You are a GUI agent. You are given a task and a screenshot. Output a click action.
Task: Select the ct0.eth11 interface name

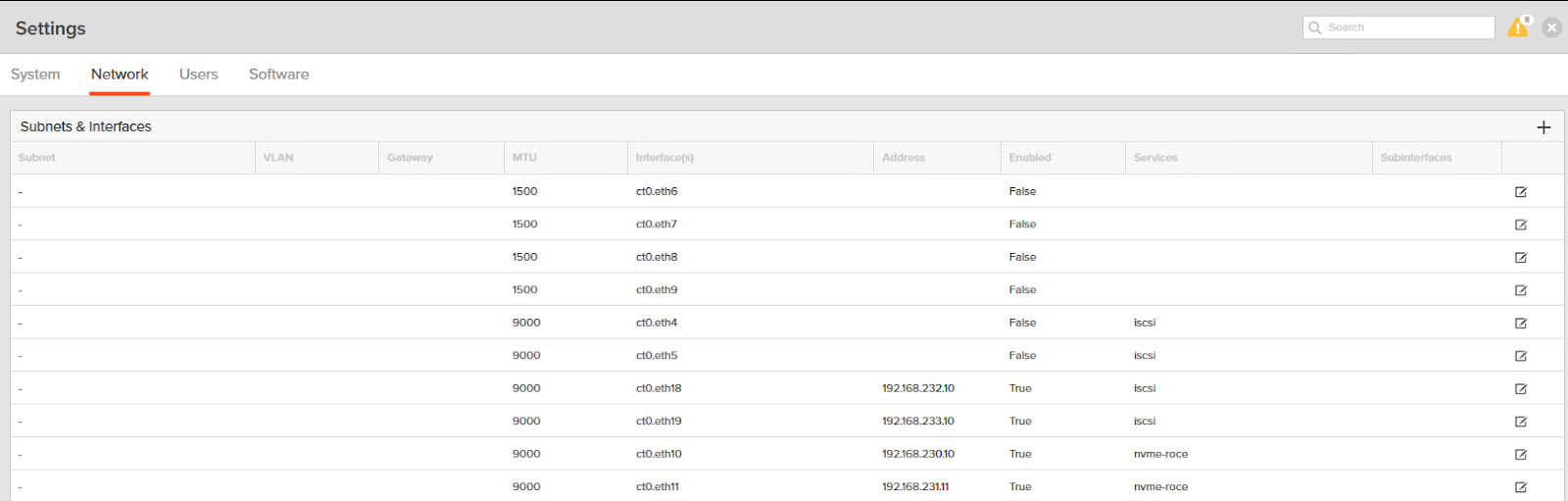click(658, 487)
